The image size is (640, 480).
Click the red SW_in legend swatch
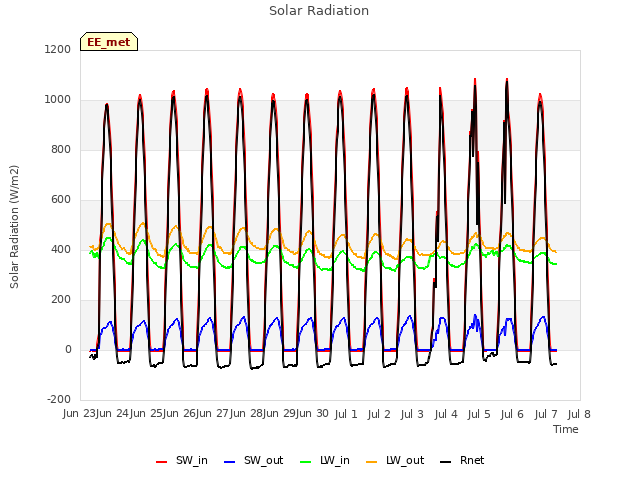(162, 462)
